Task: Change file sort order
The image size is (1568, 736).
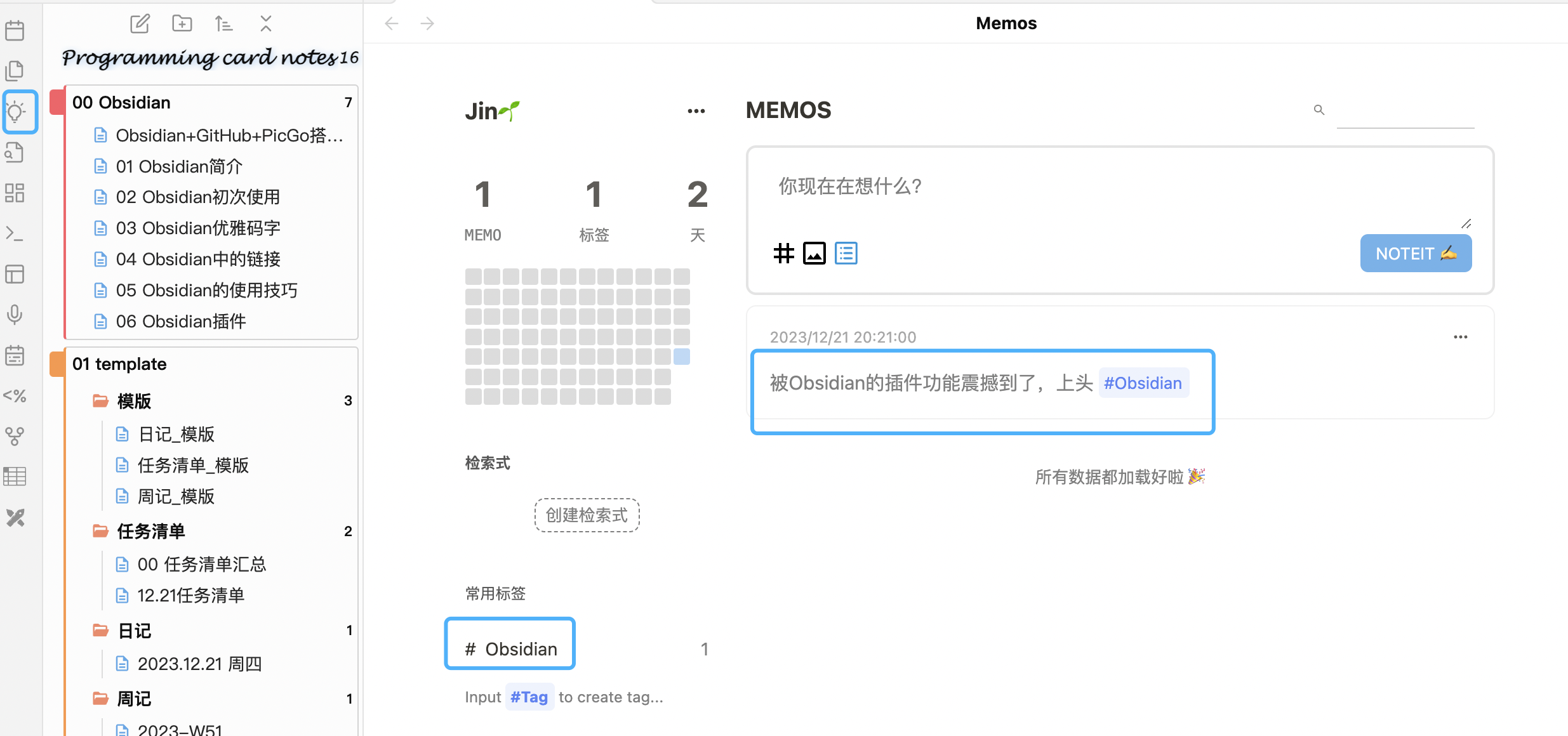Action: coord(223,24)
